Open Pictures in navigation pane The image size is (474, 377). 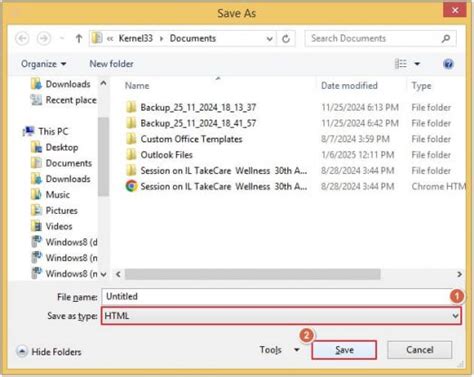click(x=54, y=211)
